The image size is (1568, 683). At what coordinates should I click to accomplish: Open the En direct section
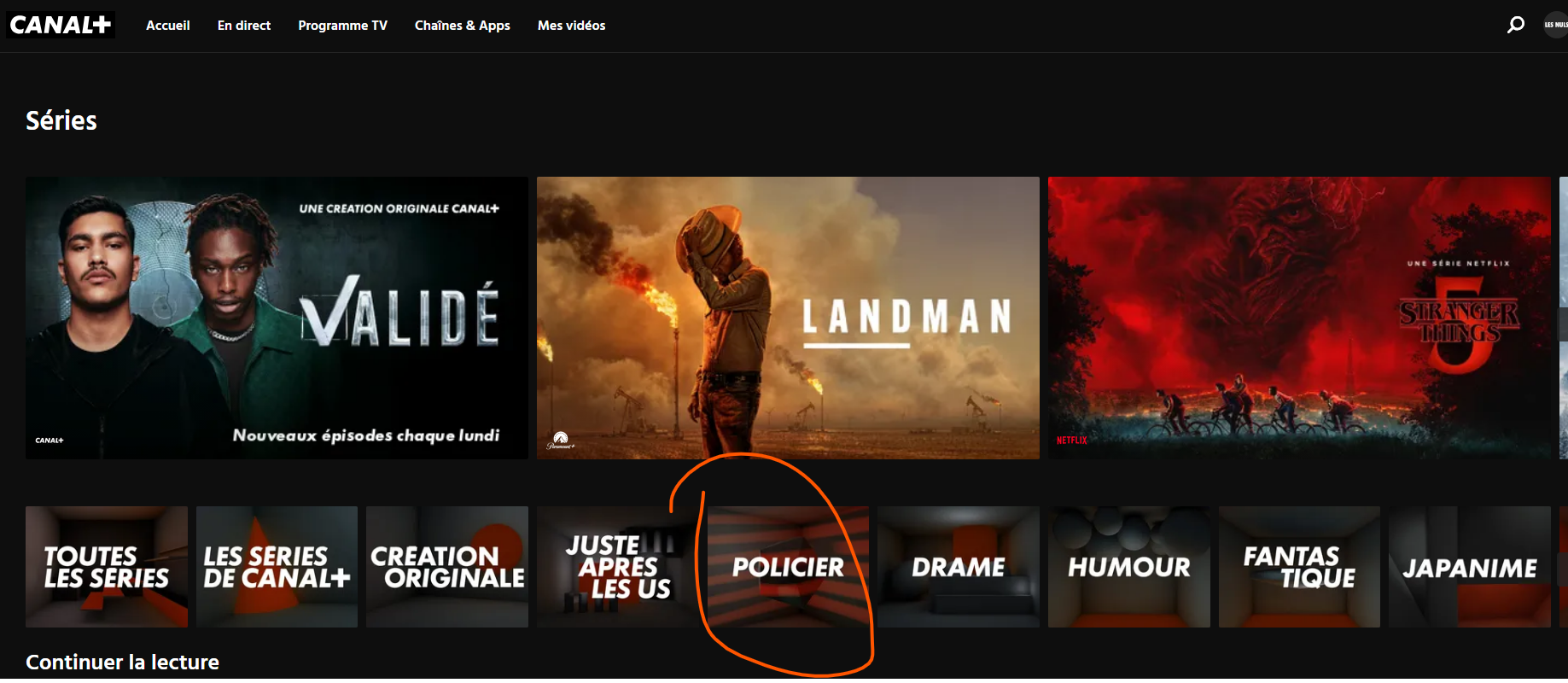pos(243,26)
